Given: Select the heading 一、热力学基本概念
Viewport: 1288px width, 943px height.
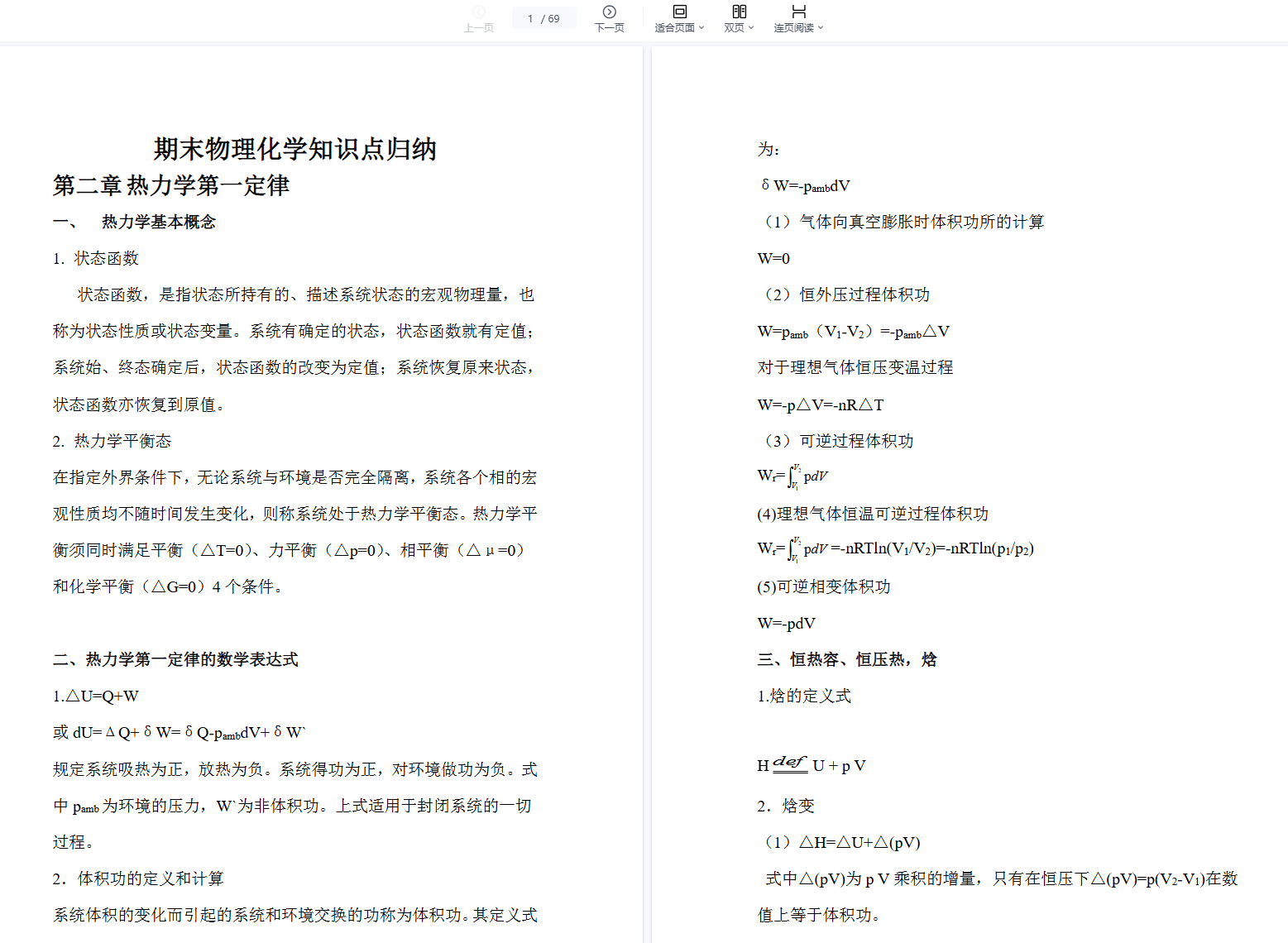Looking at the screenshot, I should tap(134, 222).
